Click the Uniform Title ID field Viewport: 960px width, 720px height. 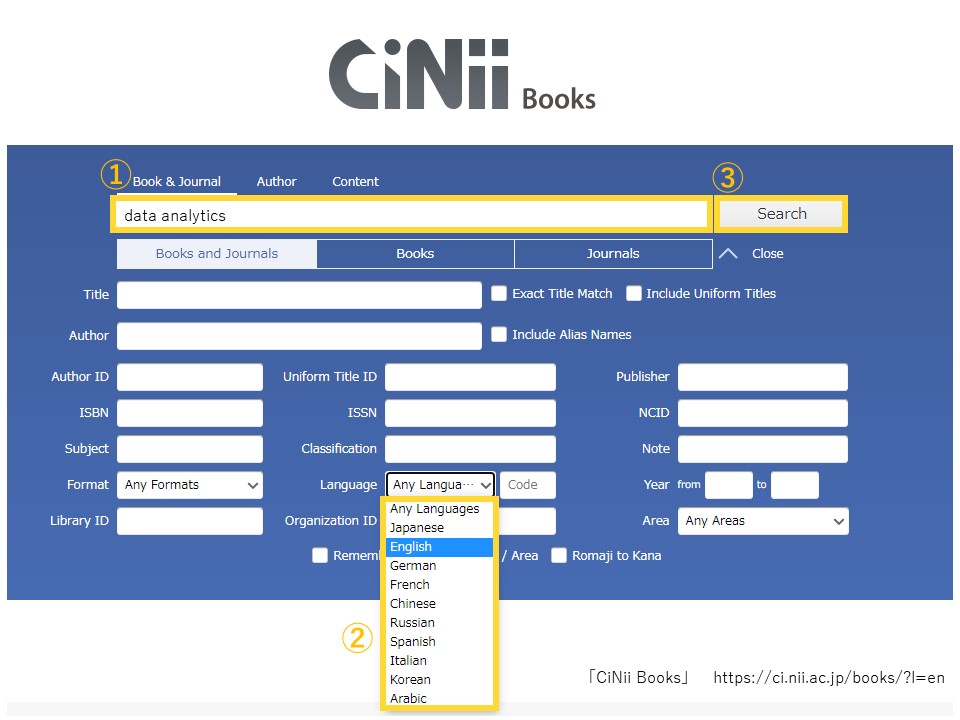pyautogui.click(x=470, y=377)
